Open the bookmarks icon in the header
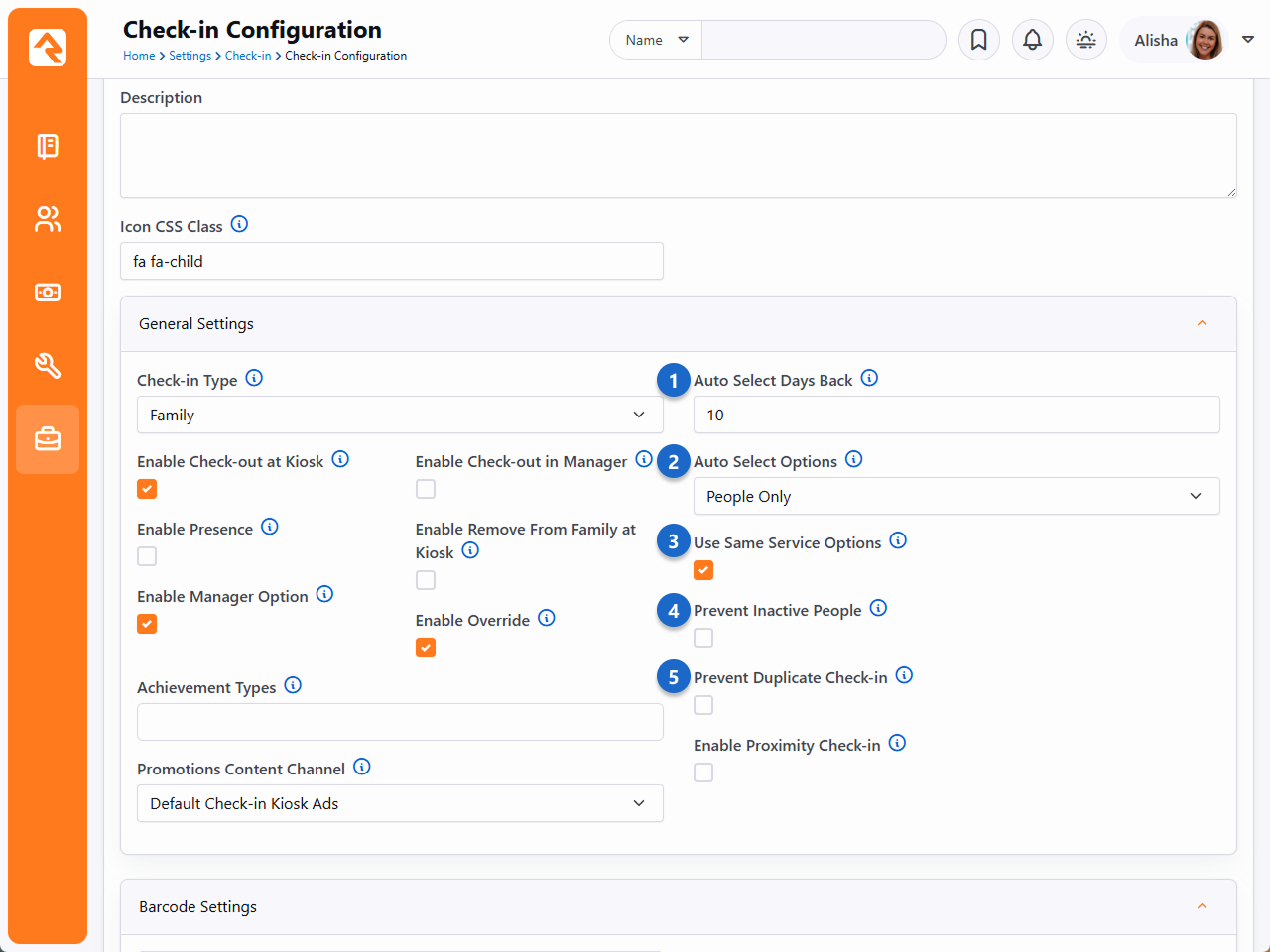 pyautogui.click(x=978, y=40)
